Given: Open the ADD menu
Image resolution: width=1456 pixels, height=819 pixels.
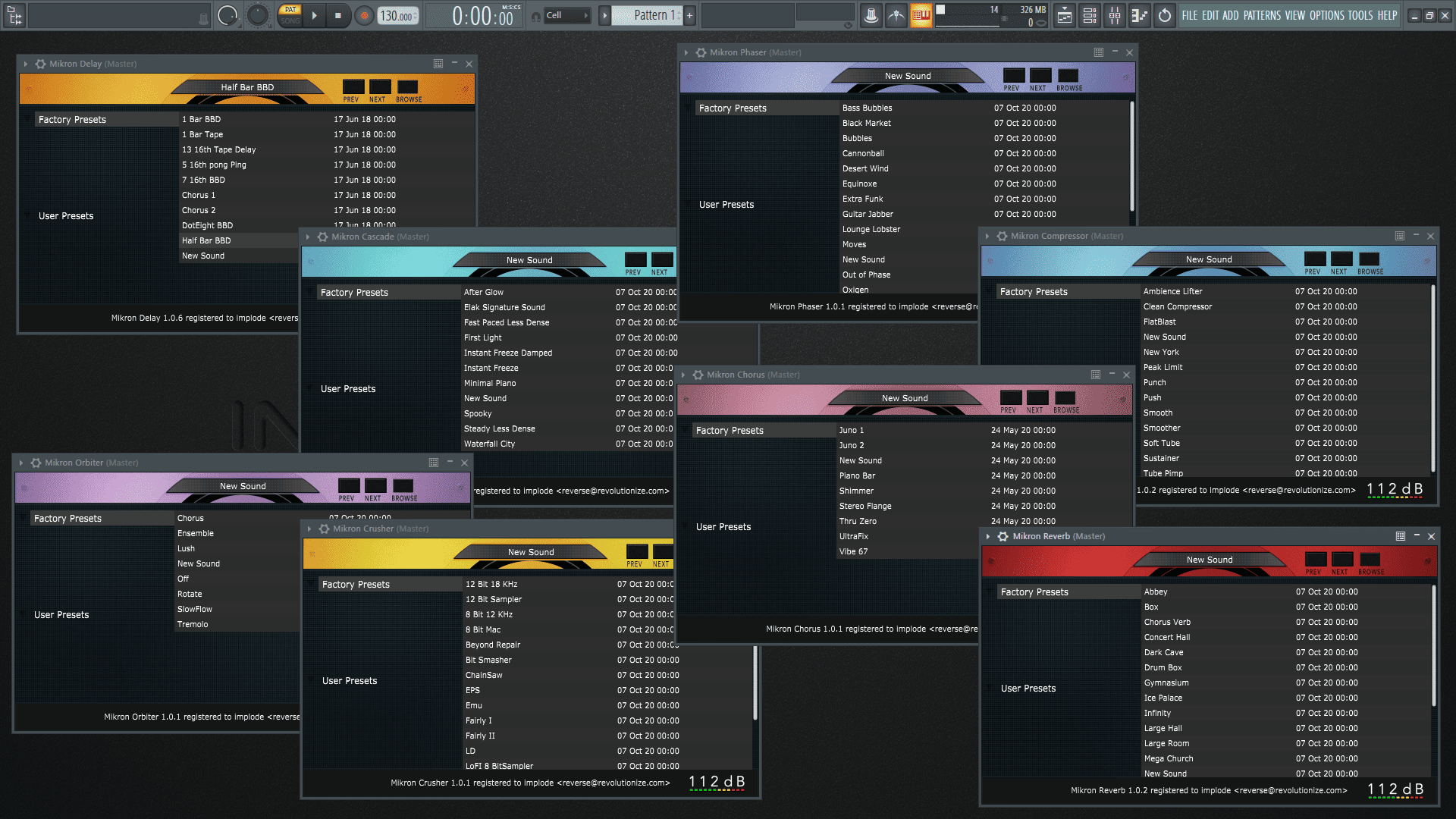Looking at the screenshot, I should (1231, 15).
